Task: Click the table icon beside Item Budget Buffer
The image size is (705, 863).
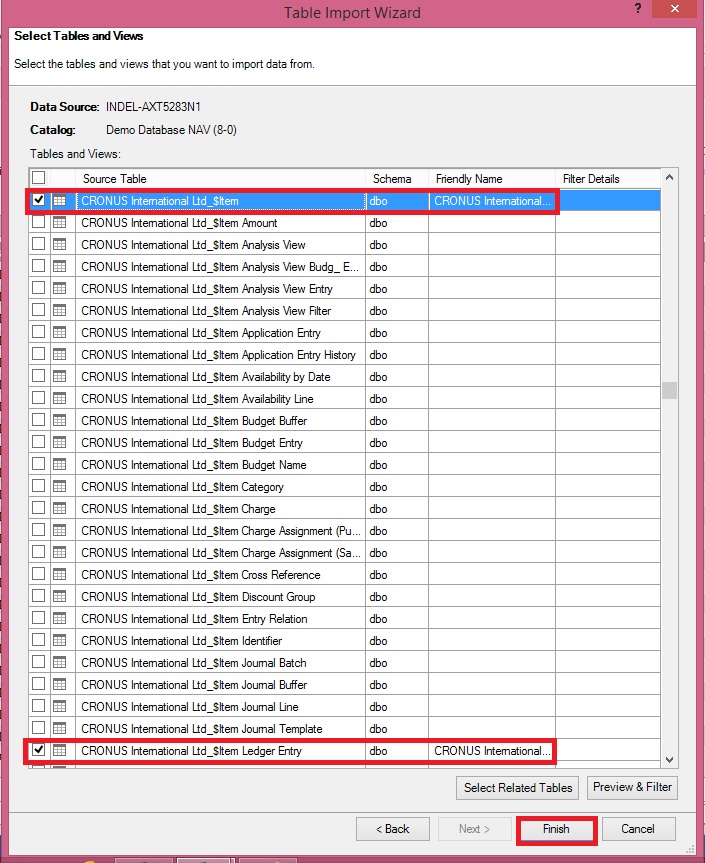Action: tap(59, 421)
